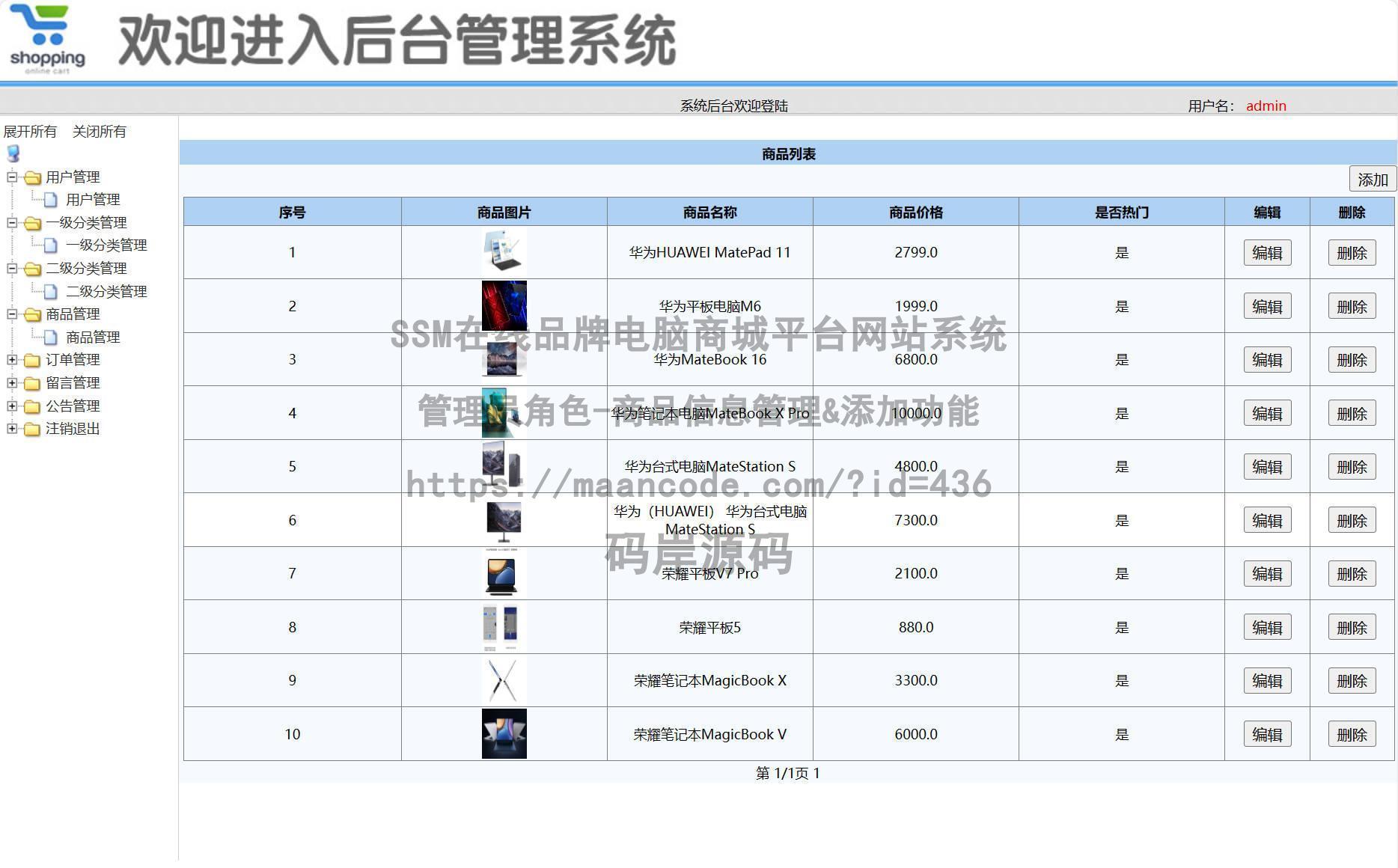The image size is (1398, 868).
Task: Open the 商品管理 child page link
Action: coord(93,337)
